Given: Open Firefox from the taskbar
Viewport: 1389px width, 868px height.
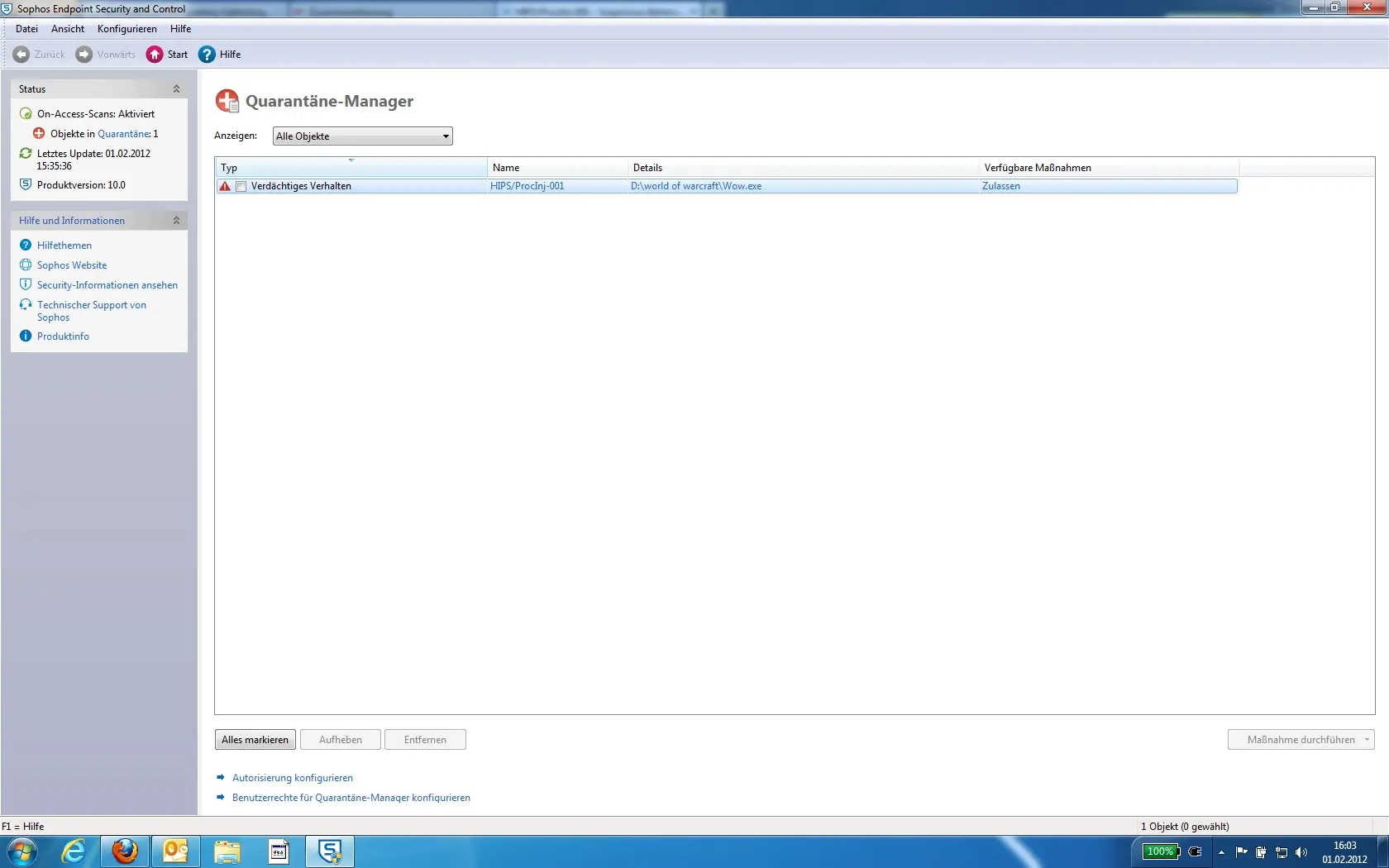Looking at the screenshot, I should pyautogui.click(x=125, y=851).
